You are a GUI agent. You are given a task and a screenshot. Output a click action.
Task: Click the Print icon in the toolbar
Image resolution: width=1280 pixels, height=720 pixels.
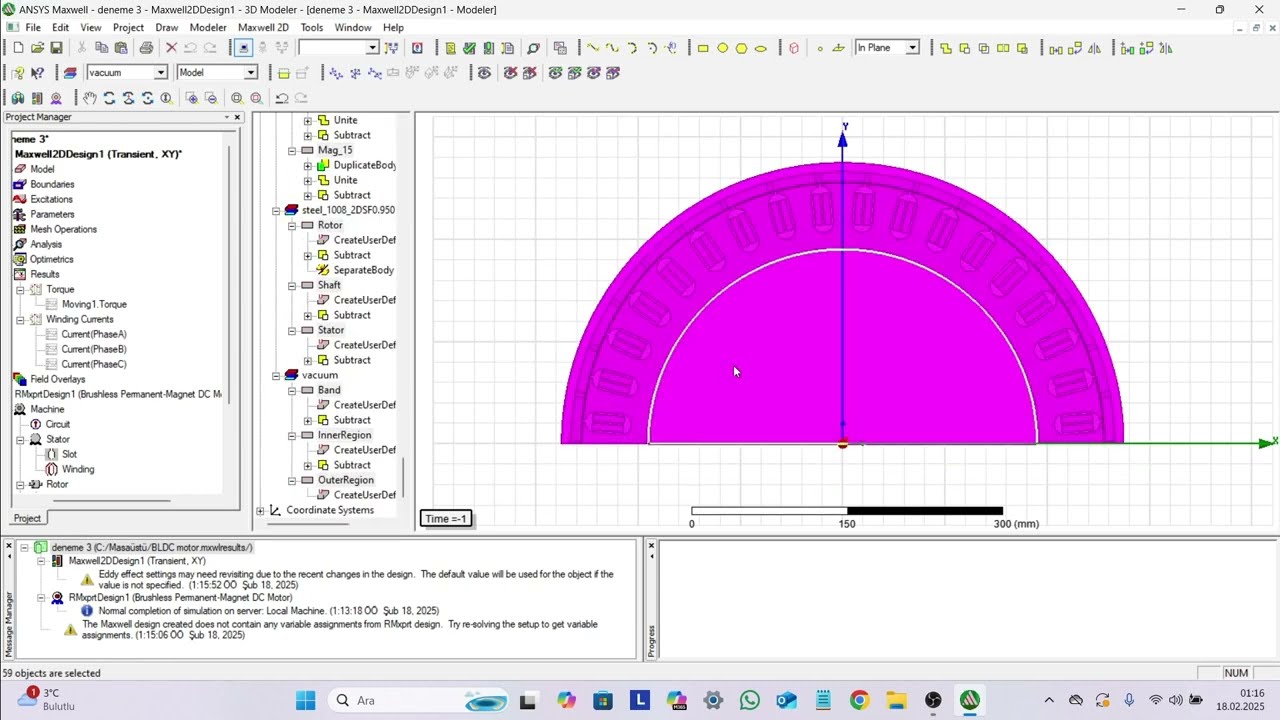pos(146,48)
